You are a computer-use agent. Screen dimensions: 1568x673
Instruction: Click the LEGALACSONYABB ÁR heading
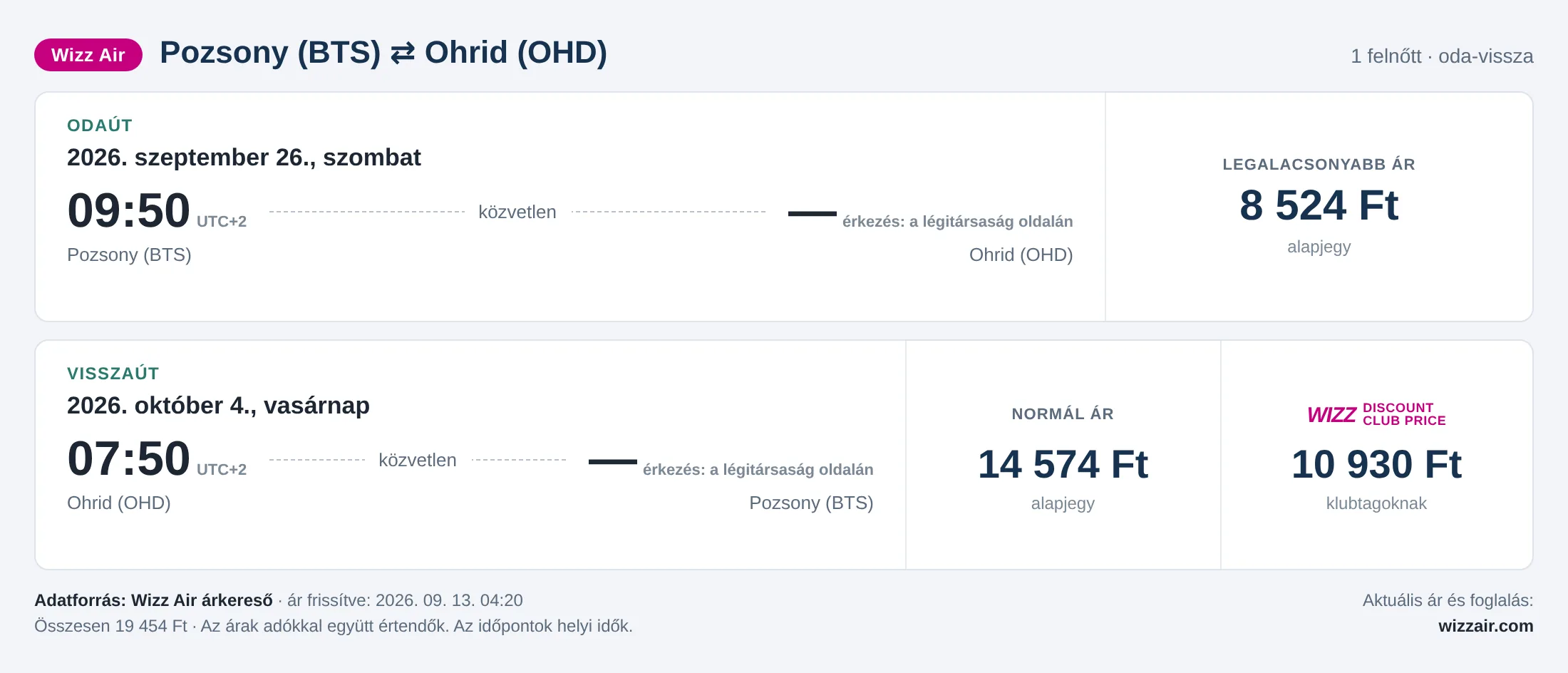click(x=1319, y=165)
